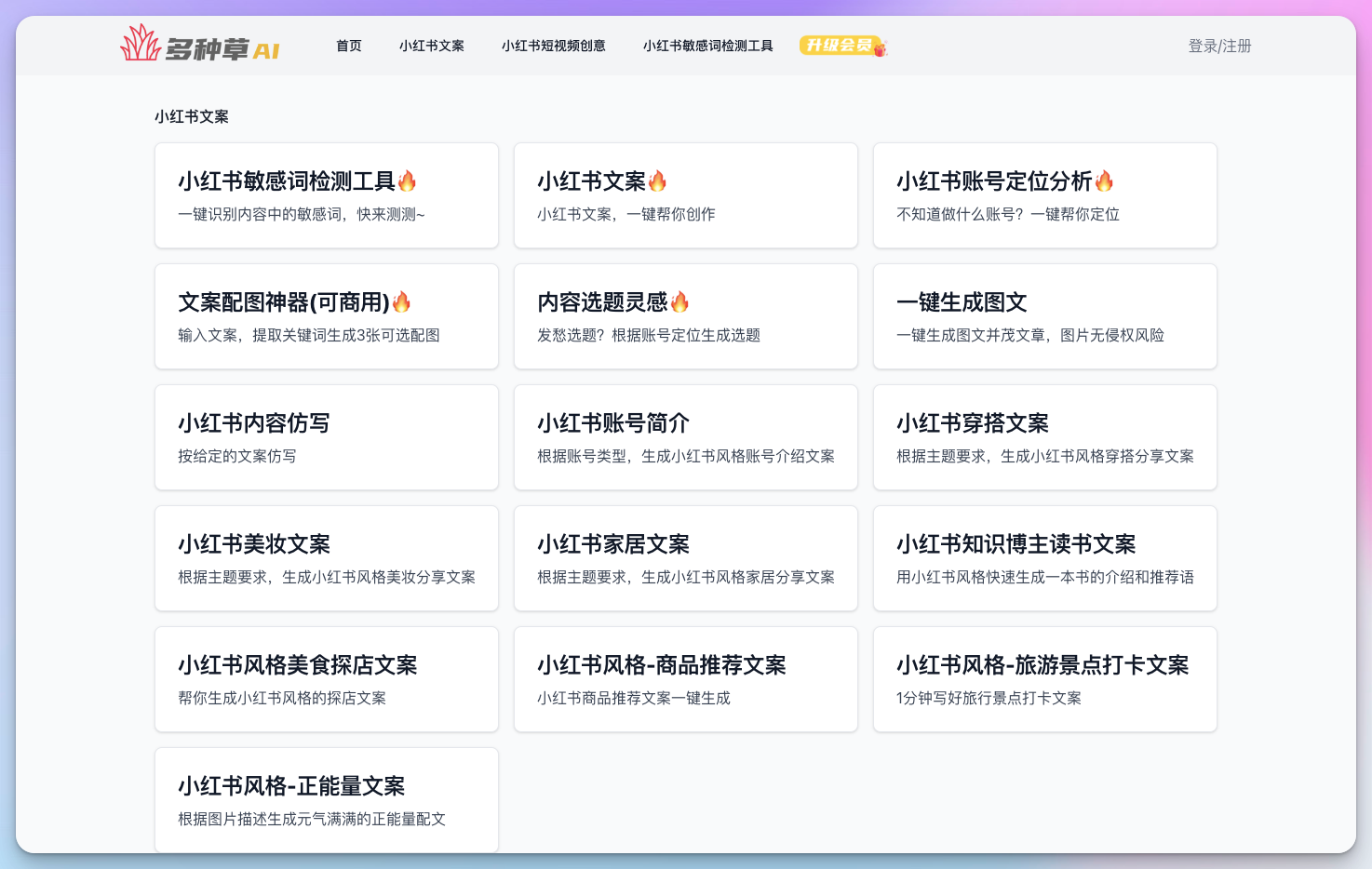
Task: Open the 小红书知识博主读书文案 card
Action: click(x=1045, y=558)
